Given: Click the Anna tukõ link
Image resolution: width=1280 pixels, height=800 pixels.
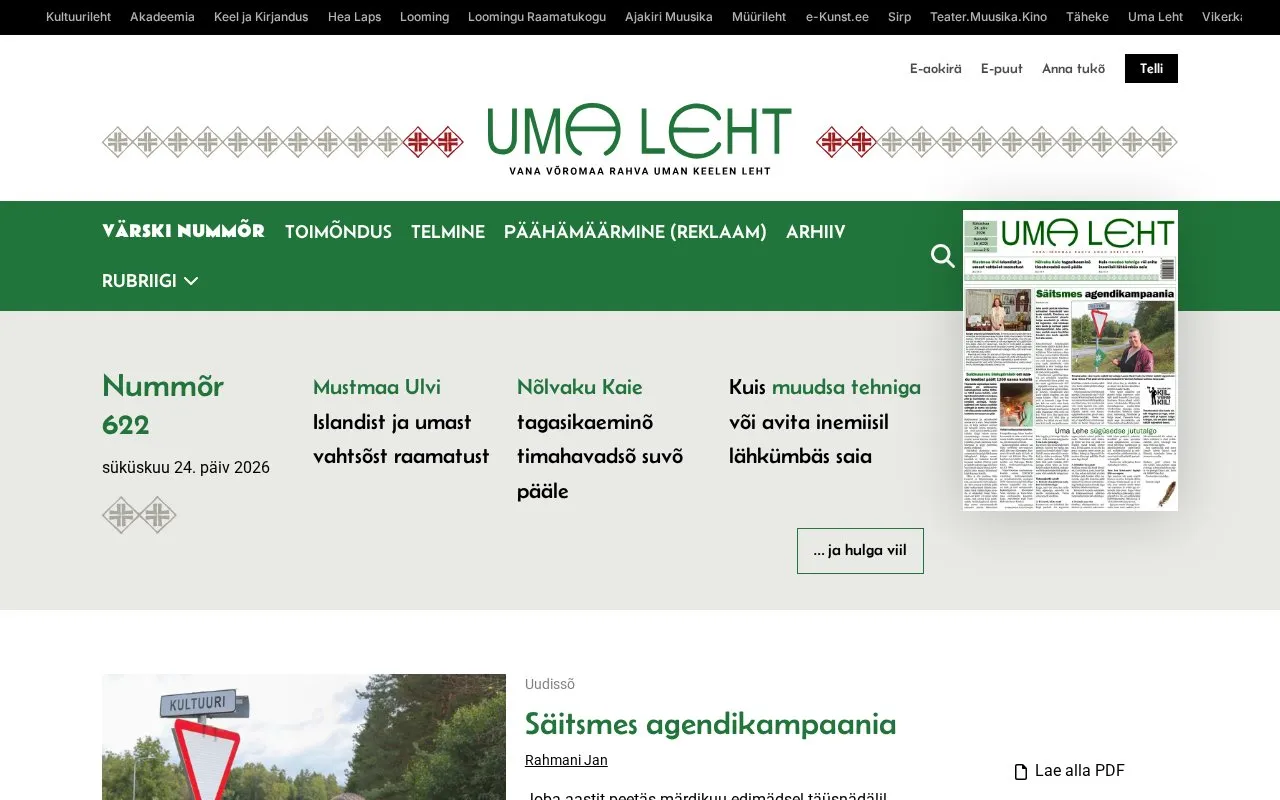Looking at the screenshot, I should pyautogui.click(x=1074, y=69).
